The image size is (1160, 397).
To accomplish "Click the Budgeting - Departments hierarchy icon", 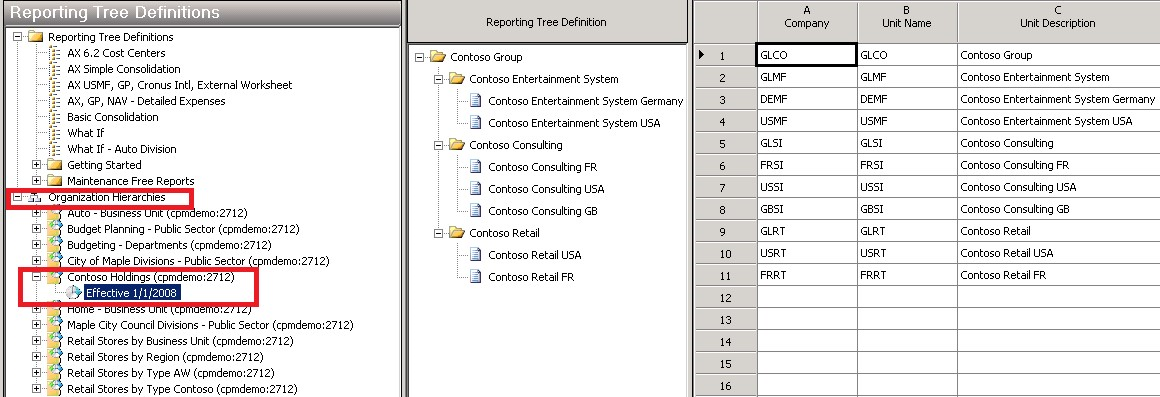I will click(x=55, y=245).
